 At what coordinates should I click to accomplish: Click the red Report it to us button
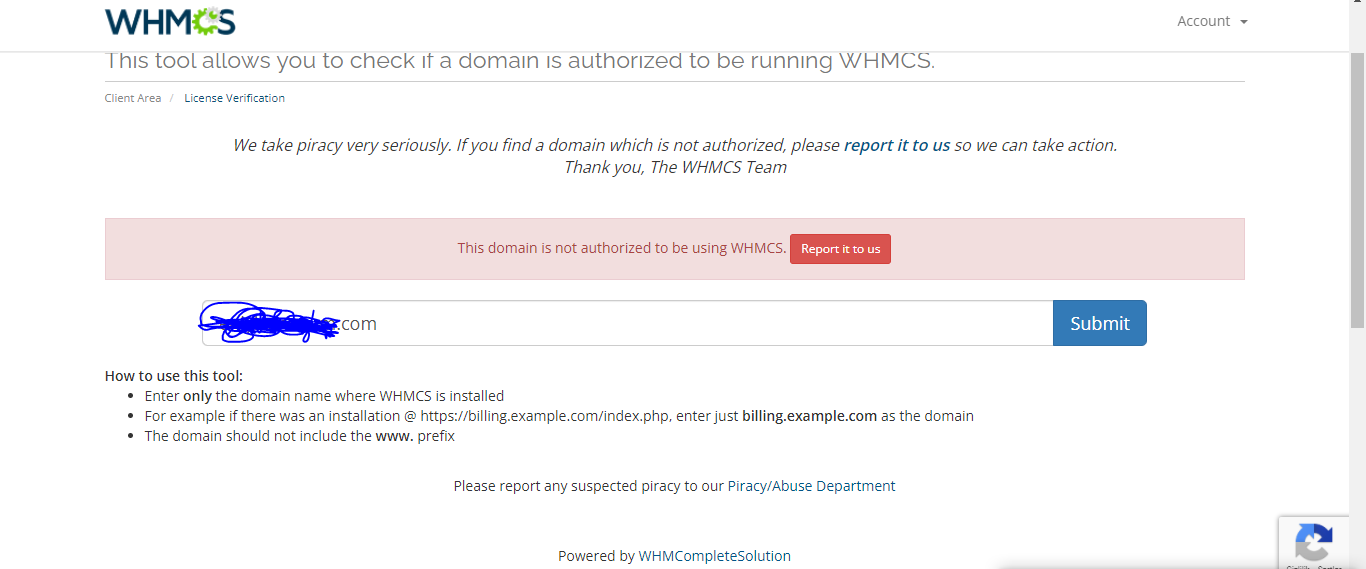[840, 249]
